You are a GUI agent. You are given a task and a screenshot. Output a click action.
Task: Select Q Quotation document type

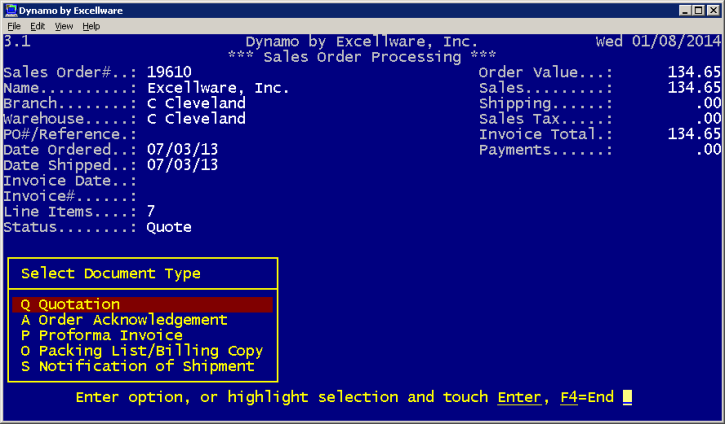[x=142, y=305]
